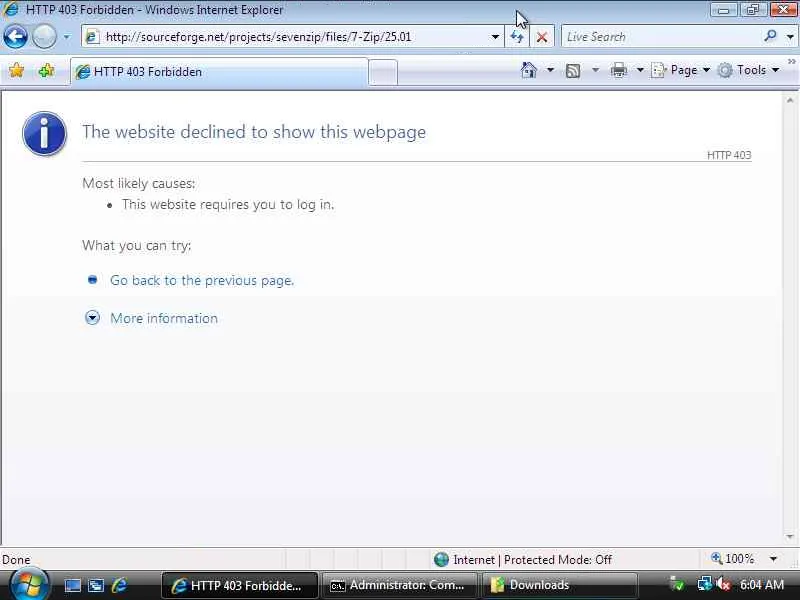Image resolution: width=800 pixels, height=600 pixels.
Task: Click the 6:04 AM clock
Action: [x=761, y=585]
